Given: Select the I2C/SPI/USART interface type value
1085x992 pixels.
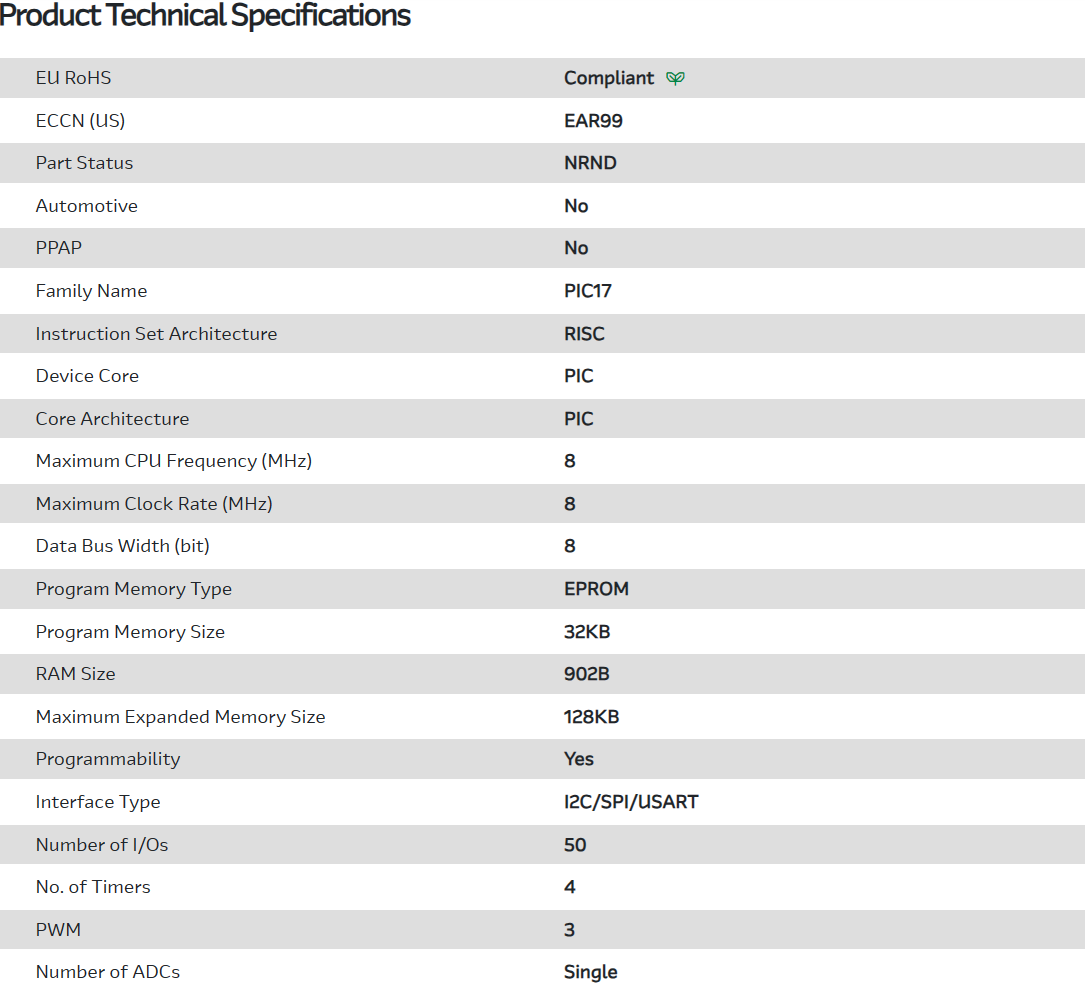Looking at the screenshot, I should tap(631, 802).
